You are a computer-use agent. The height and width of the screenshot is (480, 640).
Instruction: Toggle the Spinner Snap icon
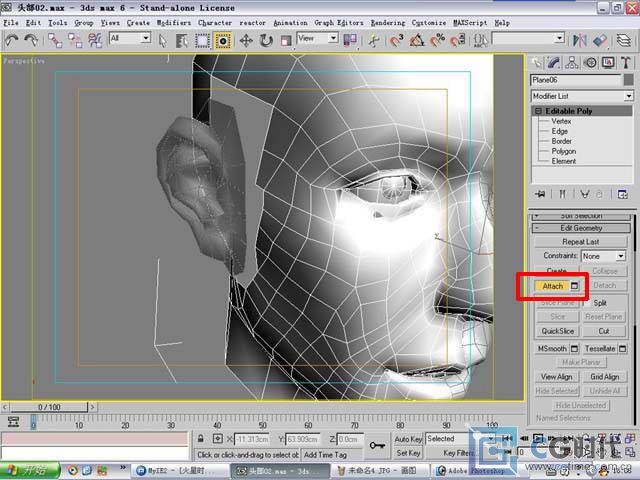458,40
